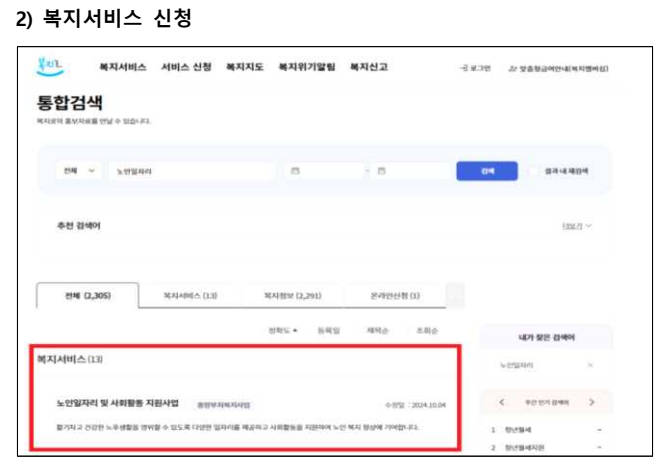Click the 중앙부처복지사업 tag
The image size is (668, 466).
tap(224, 405)
